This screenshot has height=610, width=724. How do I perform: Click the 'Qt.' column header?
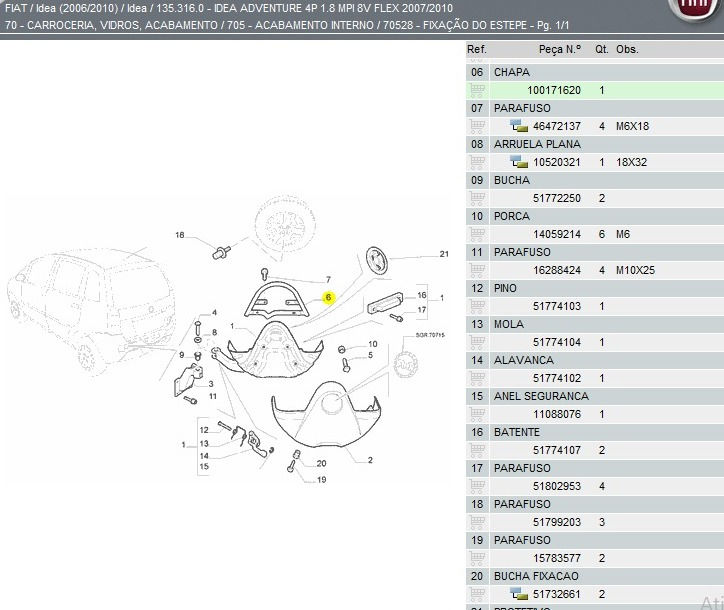602,49
